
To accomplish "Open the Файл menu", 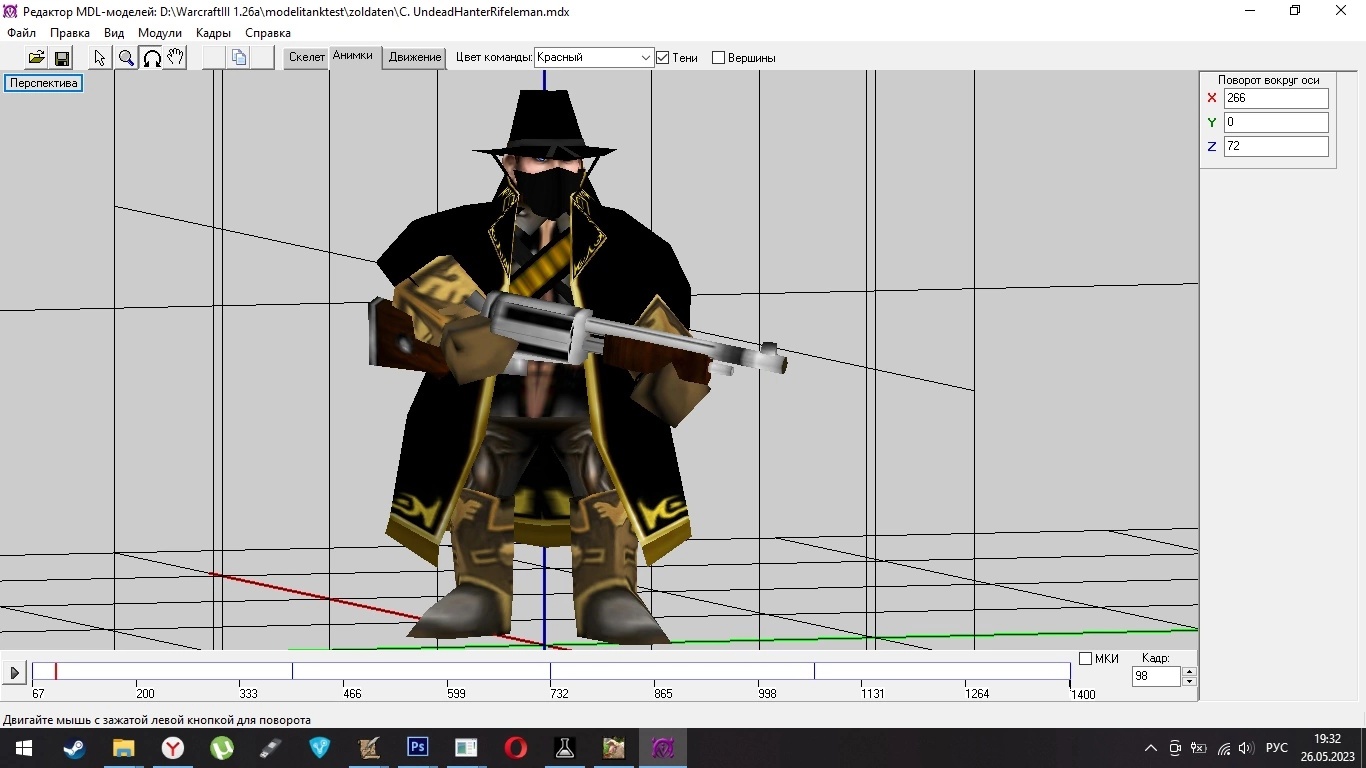I will click(21, 33).
